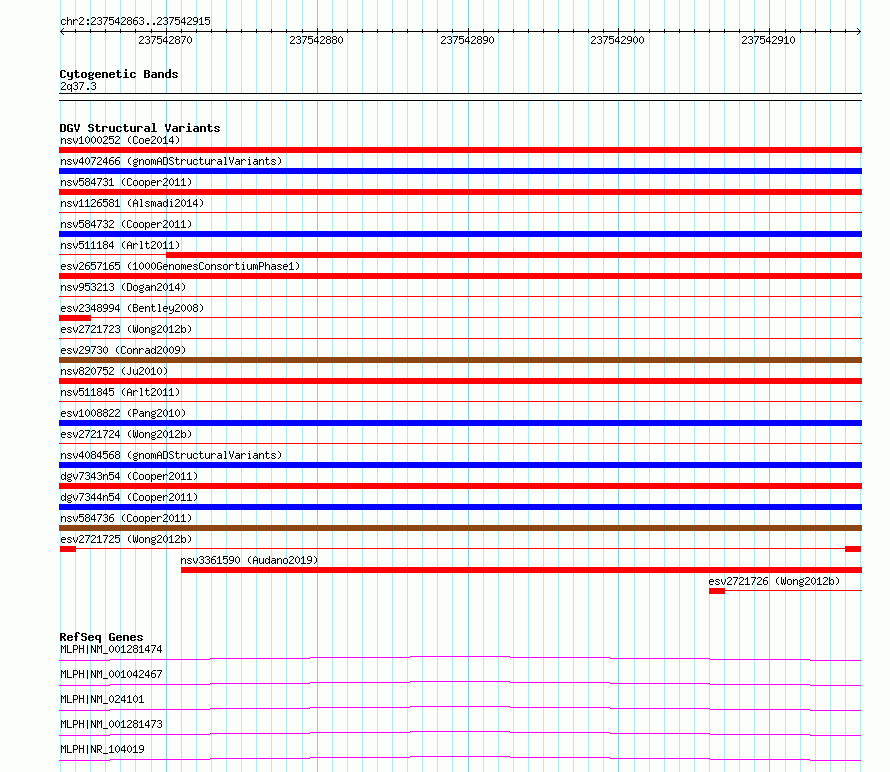Select the MLPH|NM_001042467 transcript label
The height and width of the screenshot is (772, 890).
[x=111, y=674]
